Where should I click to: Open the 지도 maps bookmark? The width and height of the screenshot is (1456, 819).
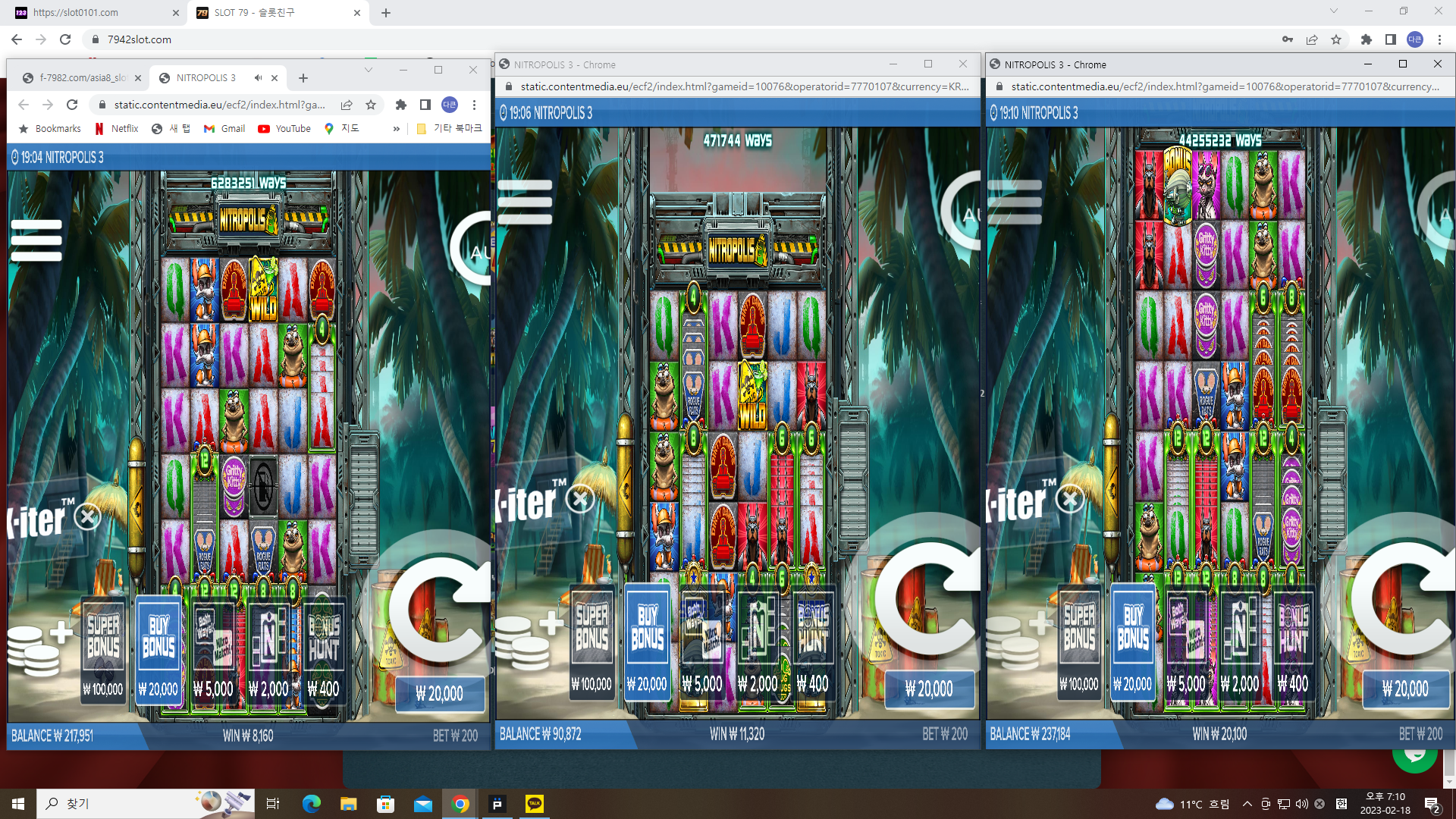[342, 129]
